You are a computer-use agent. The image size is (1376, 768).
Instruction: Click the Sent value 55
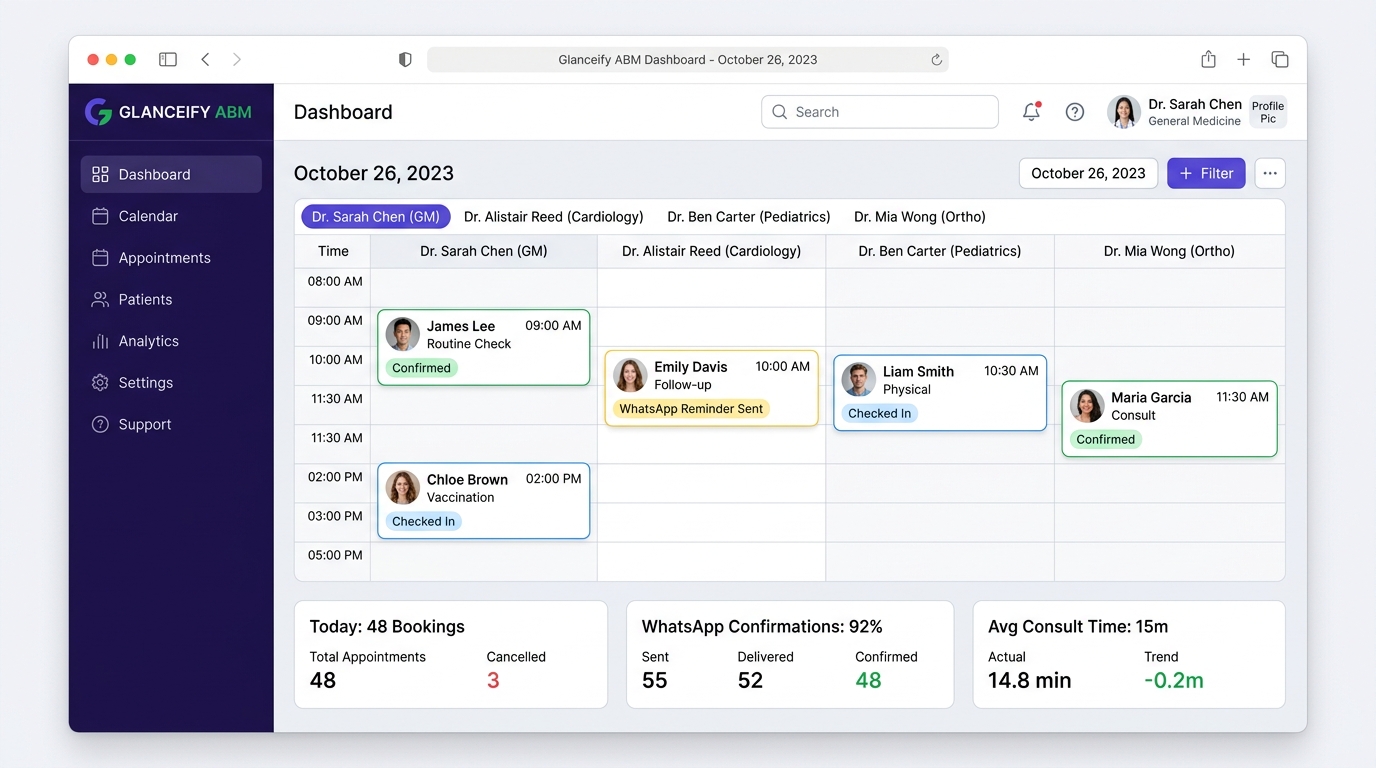click(655, 681)
